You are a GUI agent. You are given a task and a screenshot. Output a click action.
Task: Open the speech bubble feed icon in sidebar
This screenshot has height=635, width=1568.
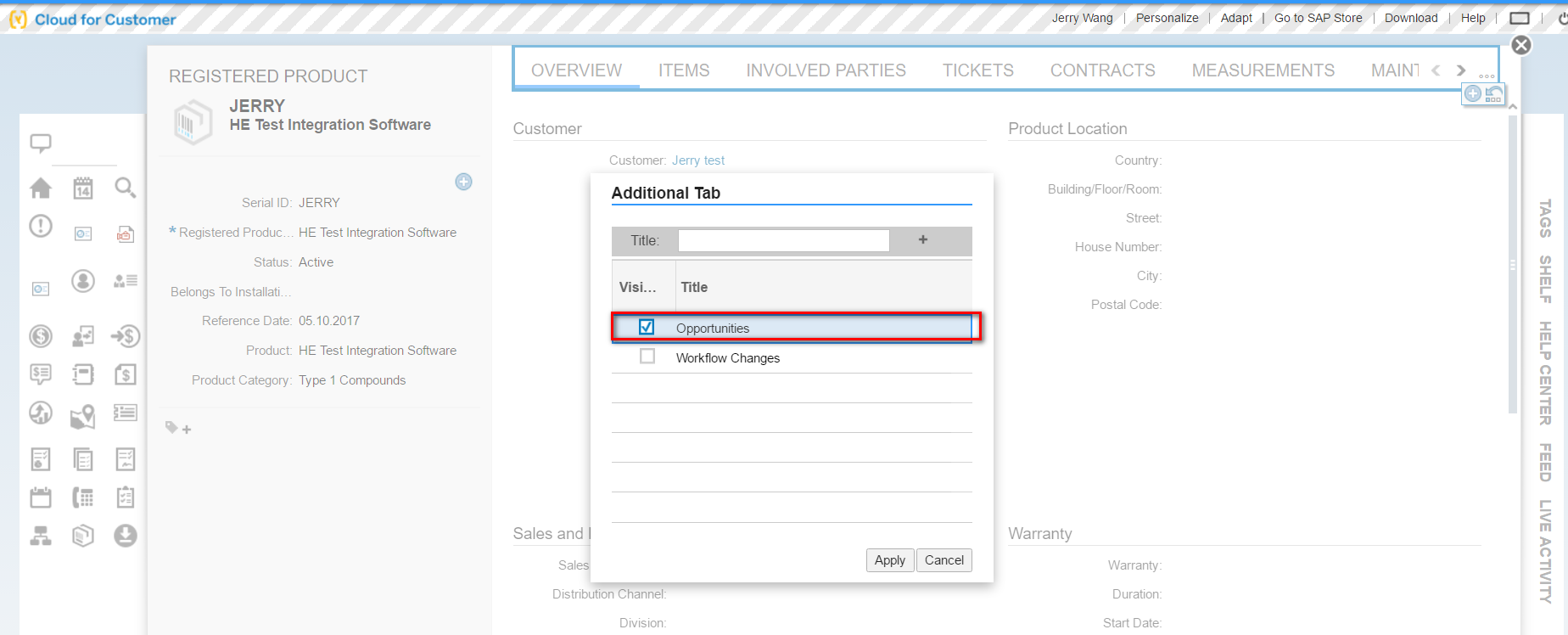41,143
